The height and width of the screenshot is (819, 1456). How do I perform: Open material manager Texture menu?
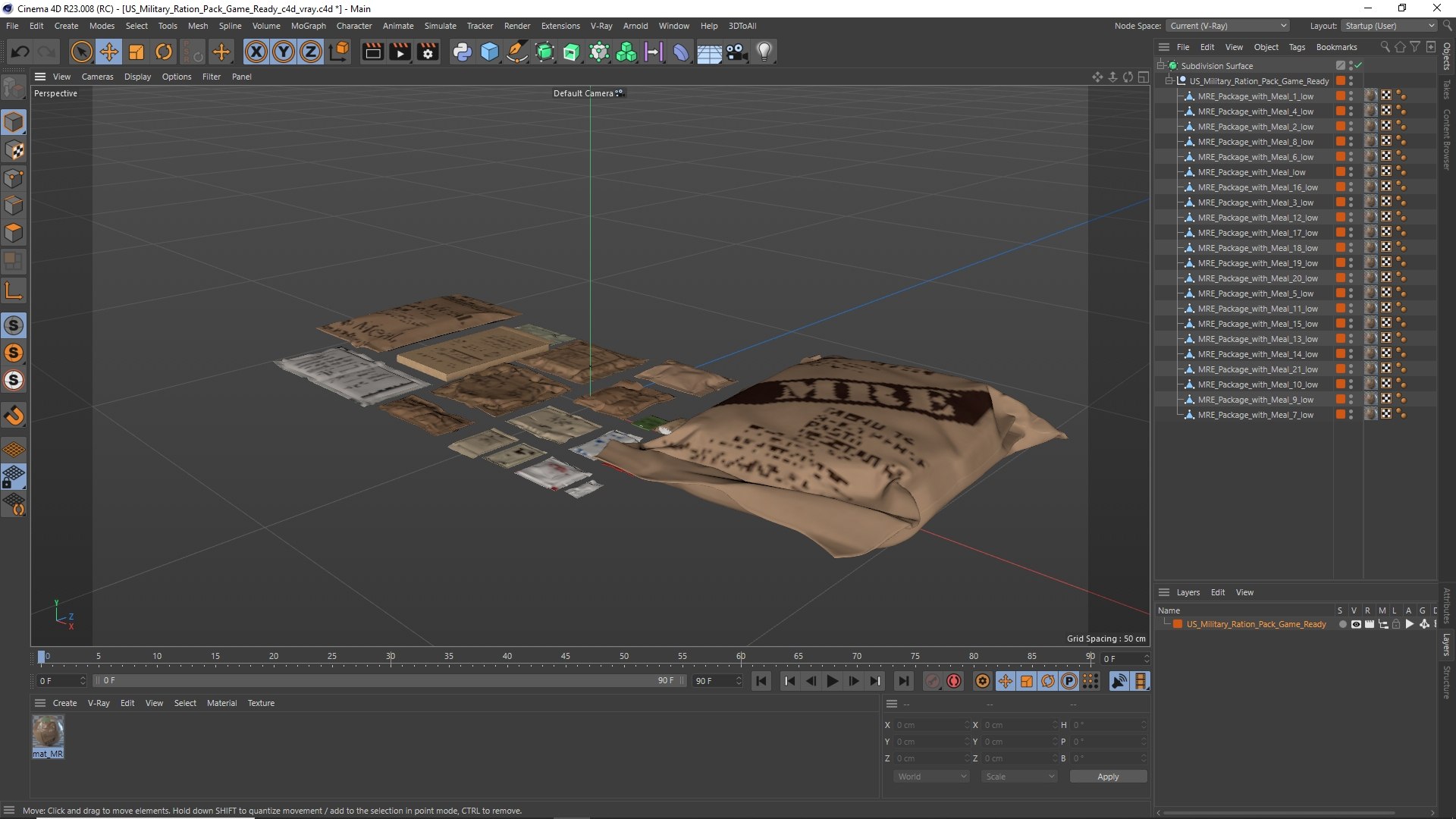(261, 703)
